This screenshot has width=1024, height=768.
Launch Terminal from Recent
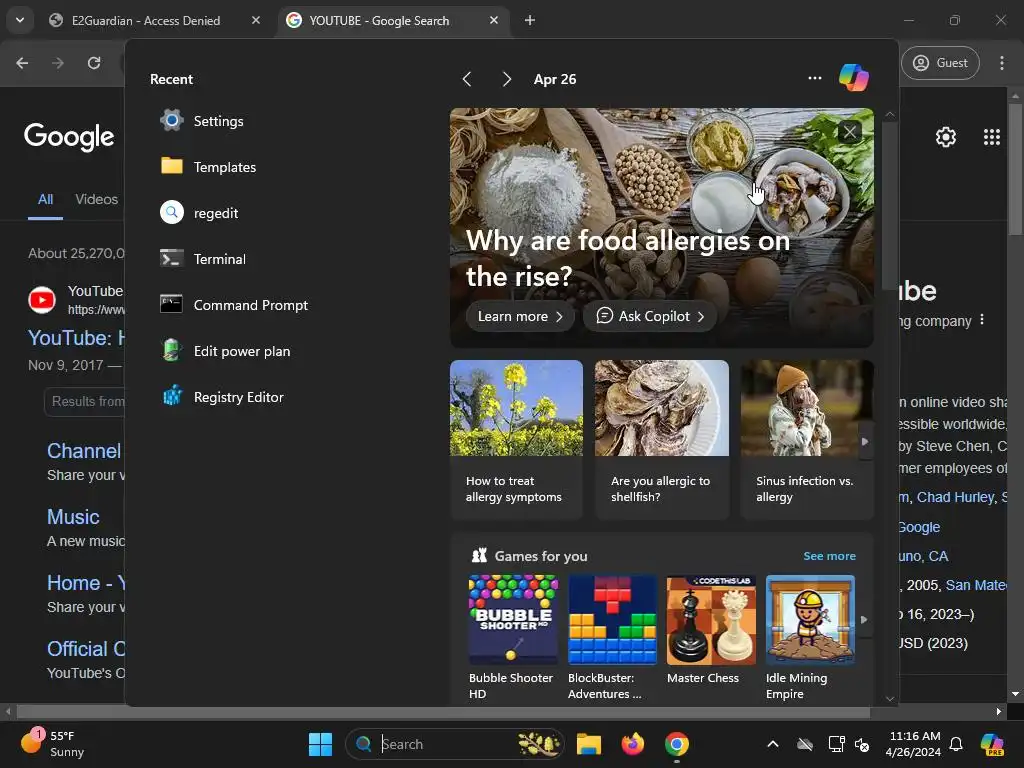203,259
